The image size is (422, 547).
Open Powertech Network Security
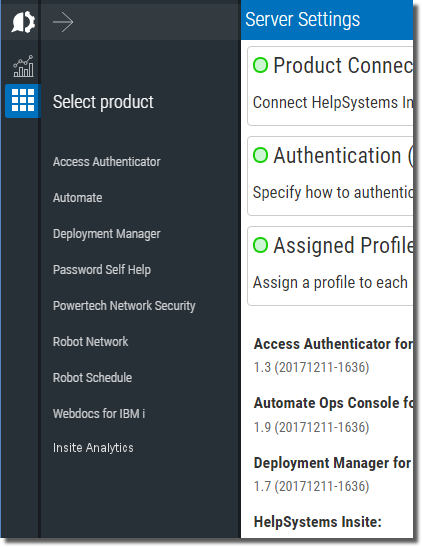point(124,306)
